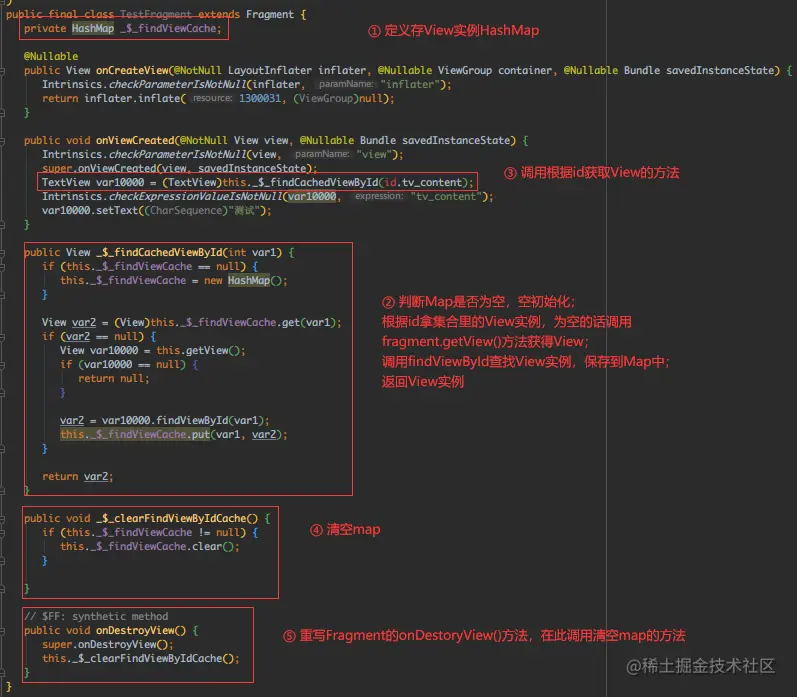Click the 'return null;' statement

(x=114, y=379)
